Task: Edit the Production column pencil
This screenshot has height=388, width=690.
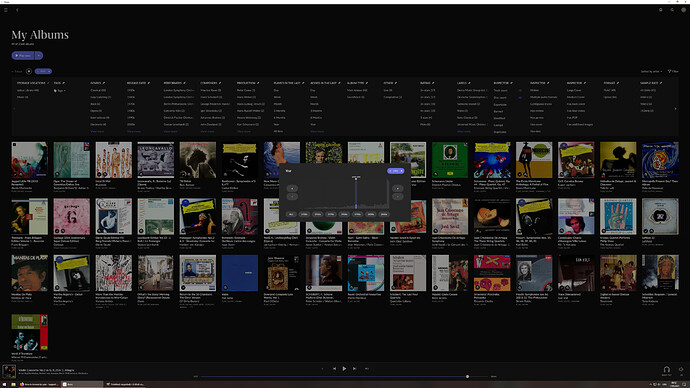Action: [258, 83]
